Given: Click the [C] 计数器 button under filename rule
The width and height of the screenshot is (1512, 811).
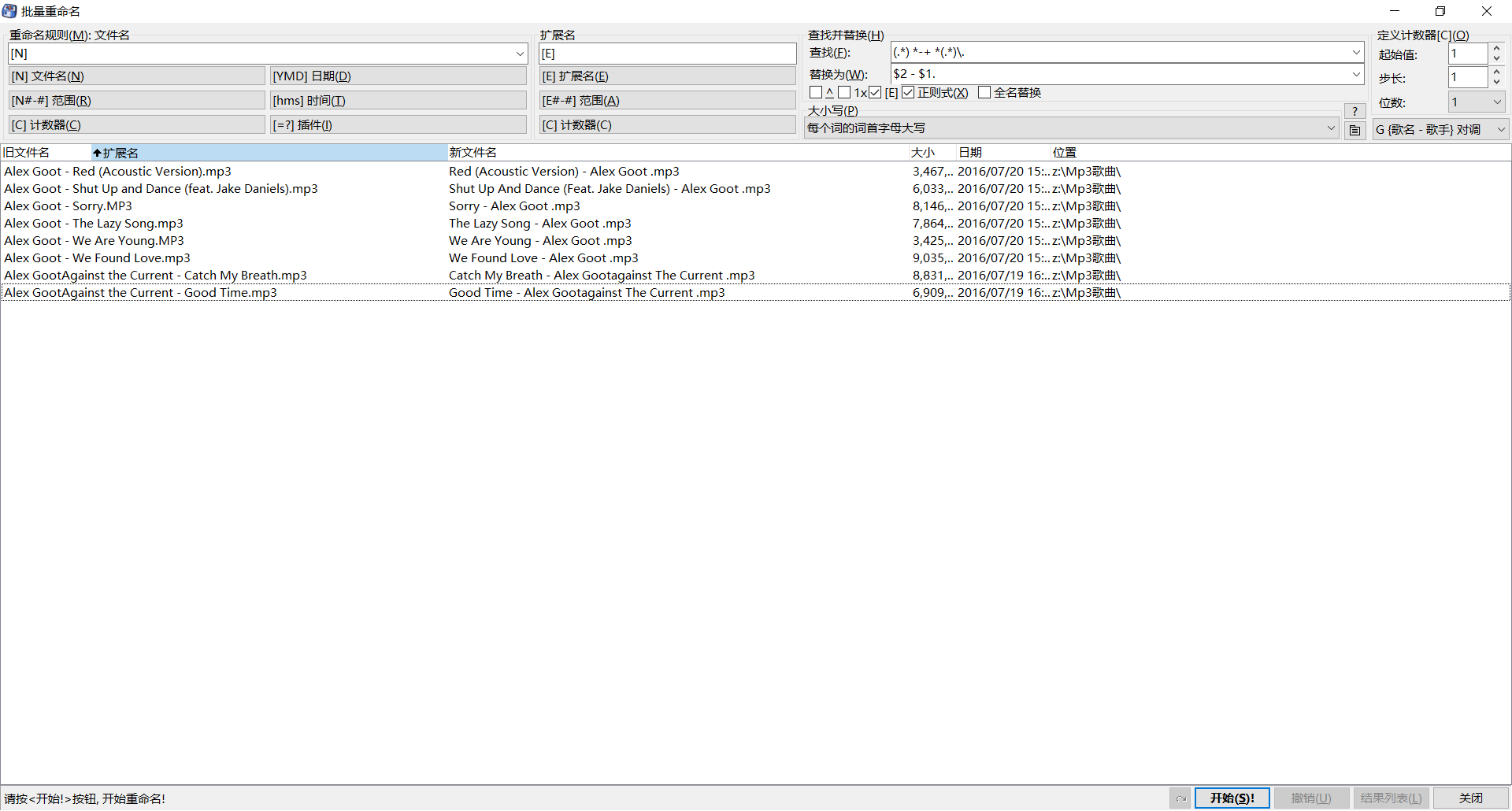Looking at the screenshot, I should (x=137, y=125).
